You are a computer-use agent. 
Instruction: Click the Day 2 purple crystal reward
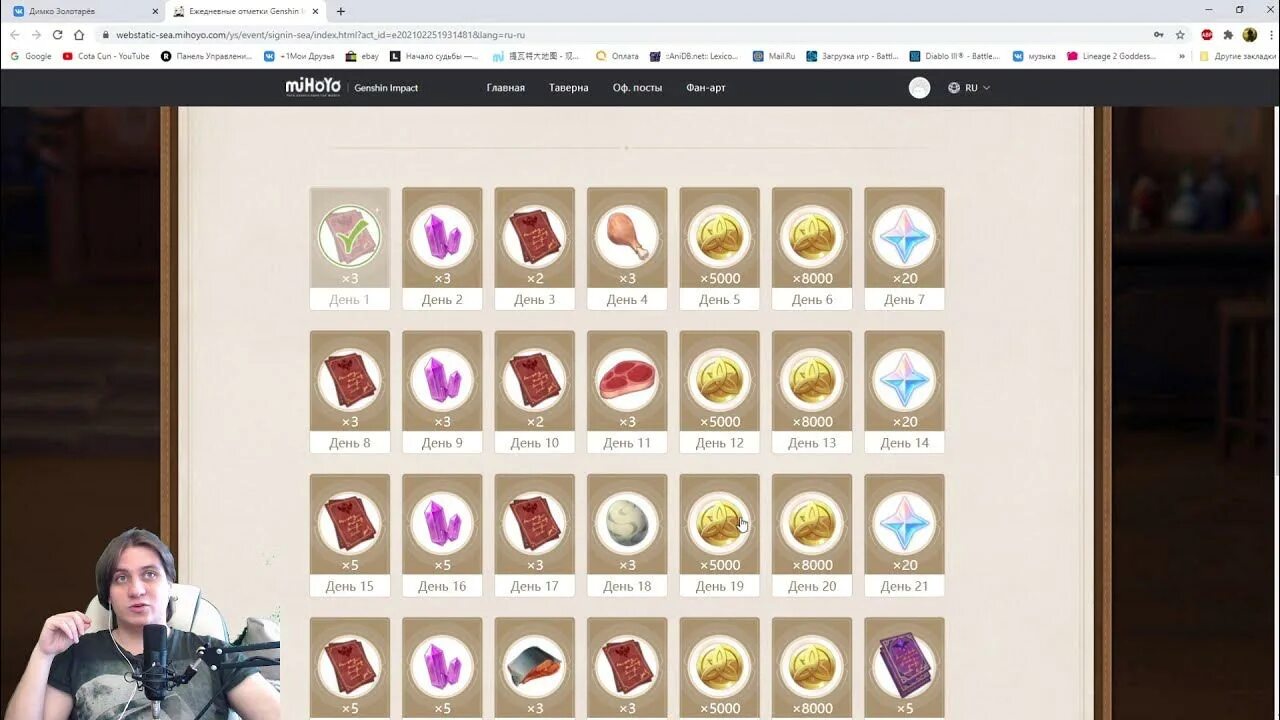tap(442, 248)
